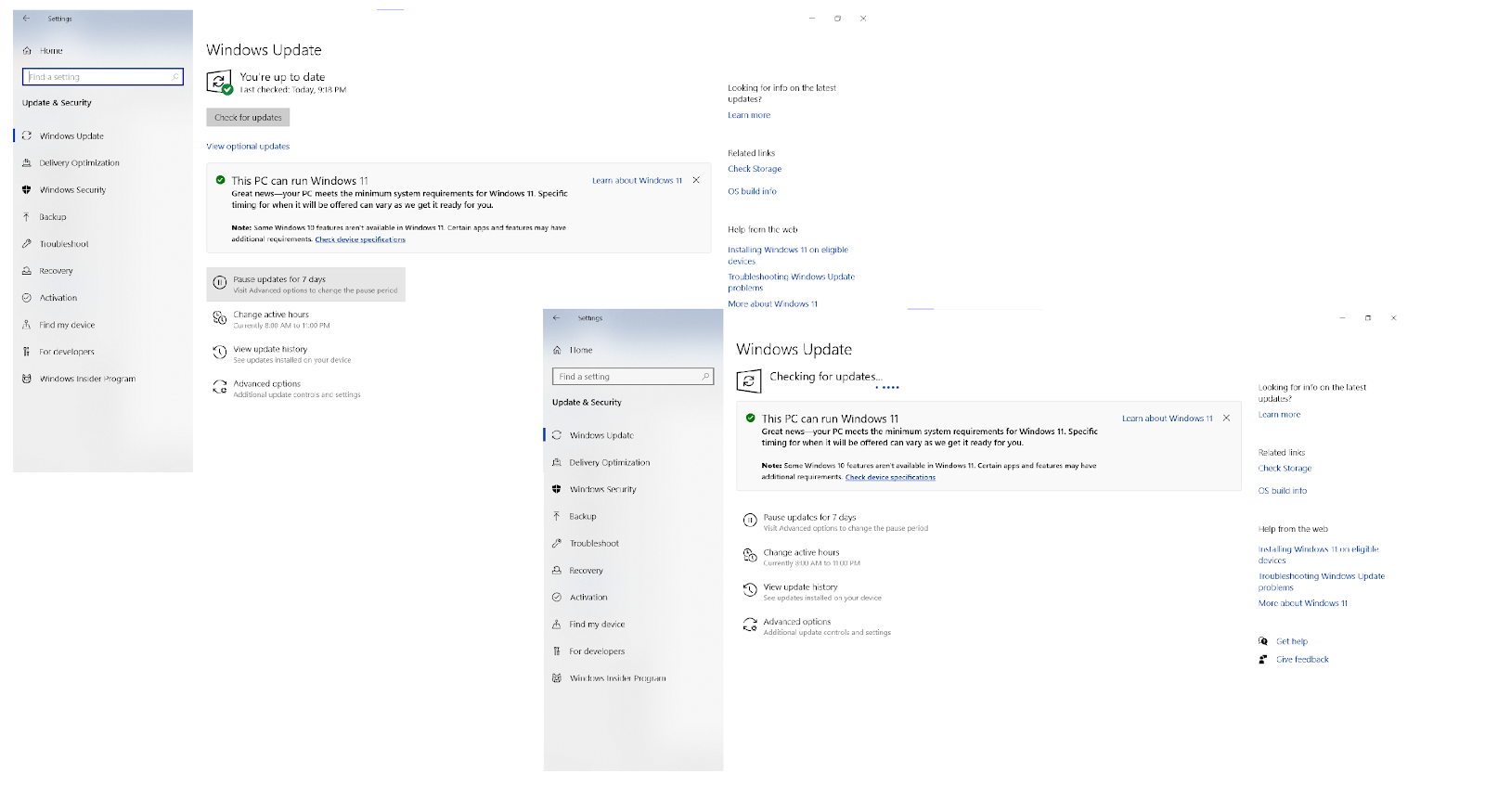Click For developers icon in second window
Viewport: 1485px width, 812px height.
click(x=557, y=651)
